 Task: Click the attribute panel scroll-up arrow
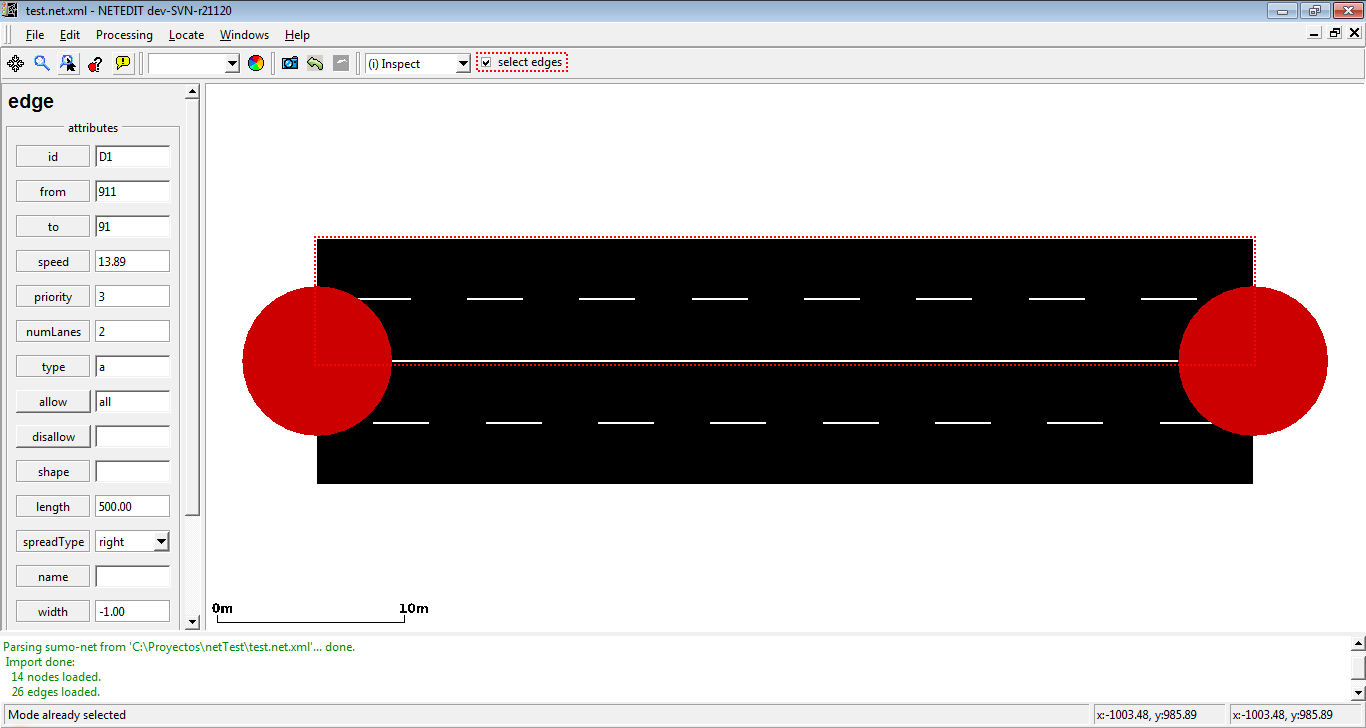tap(193, 93)
